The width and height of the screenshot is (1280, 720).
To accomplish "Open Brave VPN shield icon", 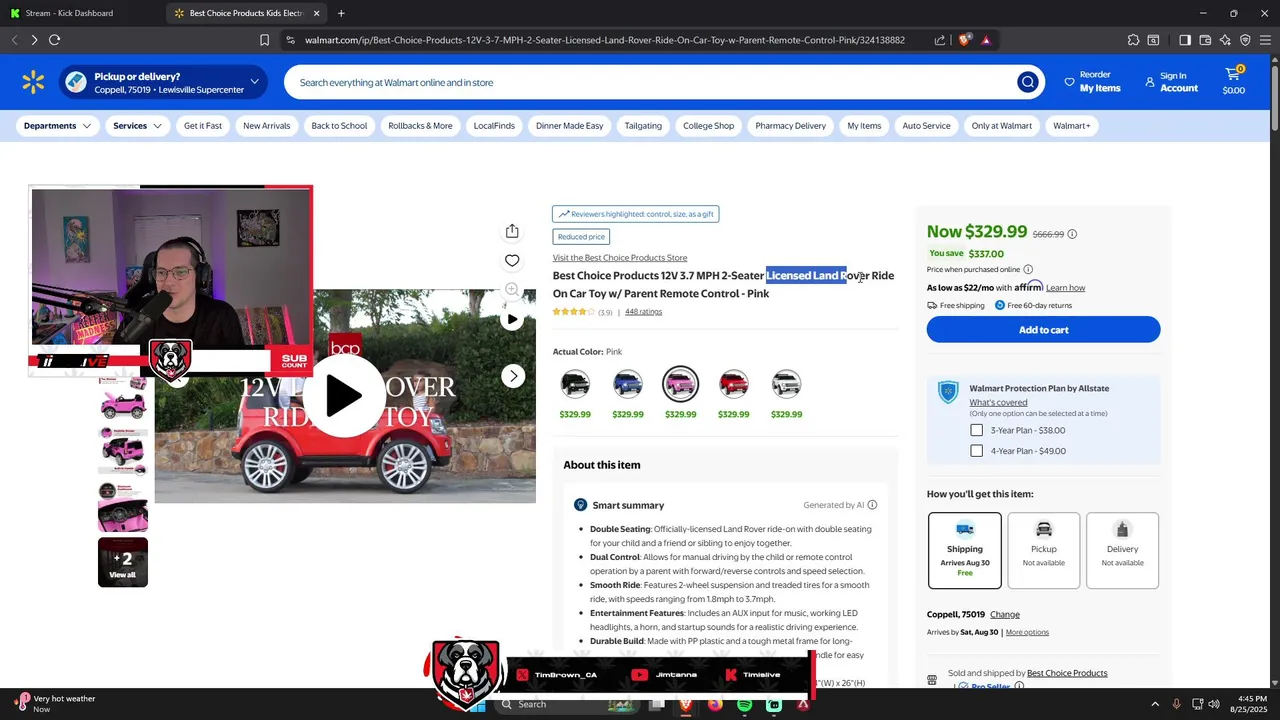I will 1245,40.
